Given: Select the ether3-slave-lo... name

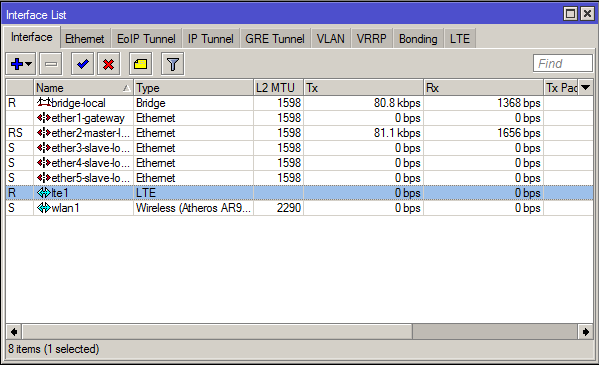Looking at the screenshot, I should click(x=91, y=148).
